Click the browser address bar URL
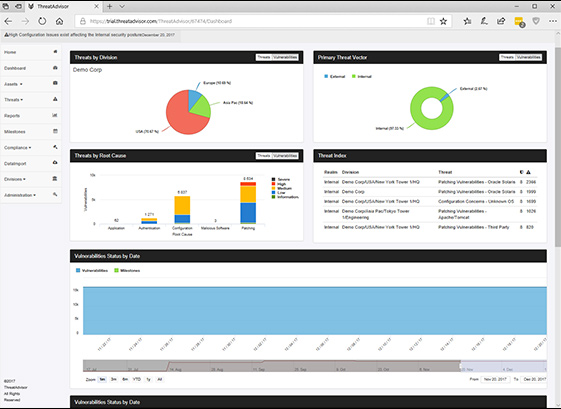561x409 pixels. (161, 21)
